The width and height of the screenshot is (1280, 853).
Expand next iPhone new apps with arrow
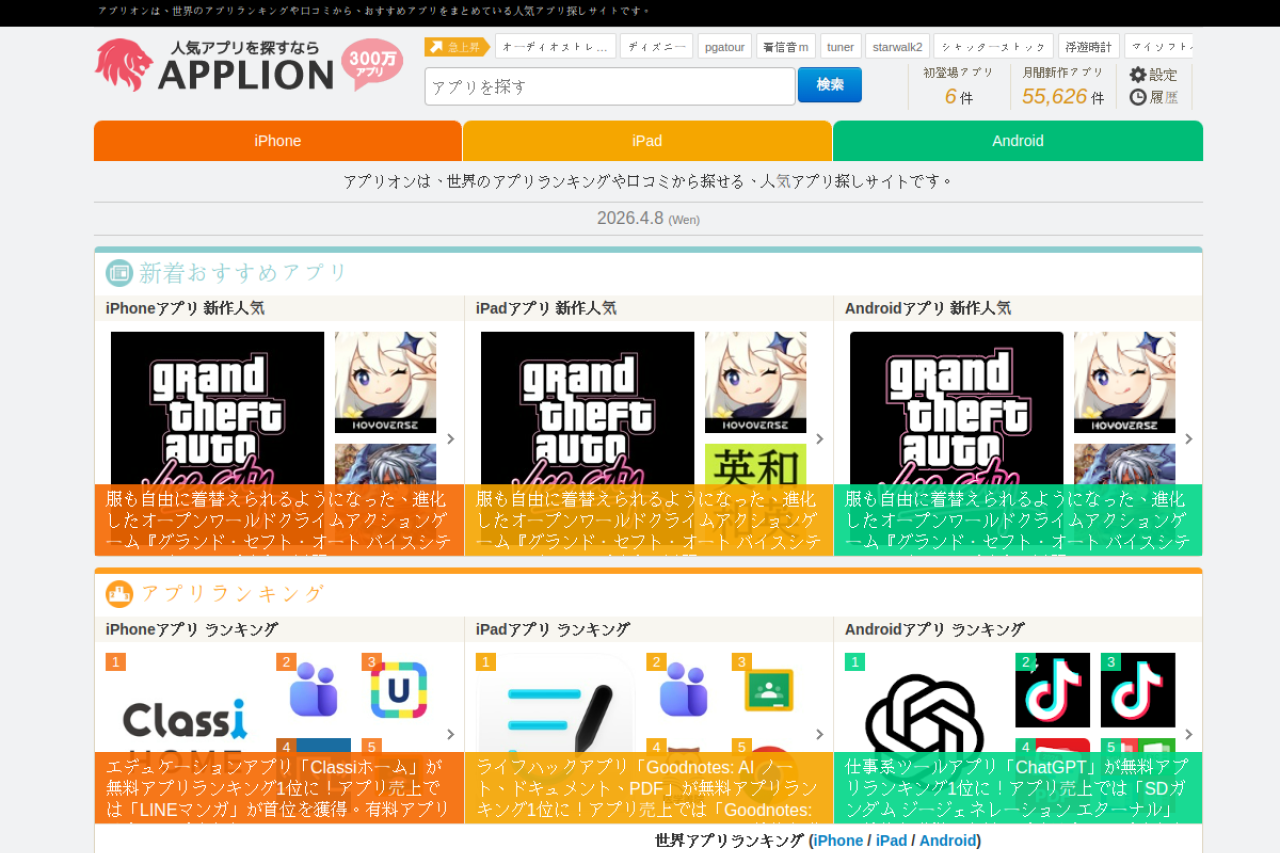(450, 439)
